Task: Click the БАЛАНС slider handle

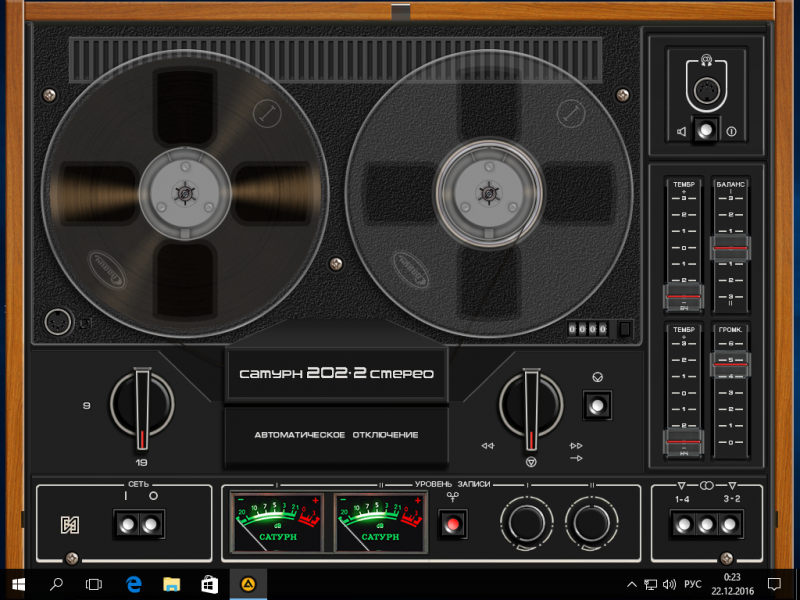Action: [x=730, y=248]
